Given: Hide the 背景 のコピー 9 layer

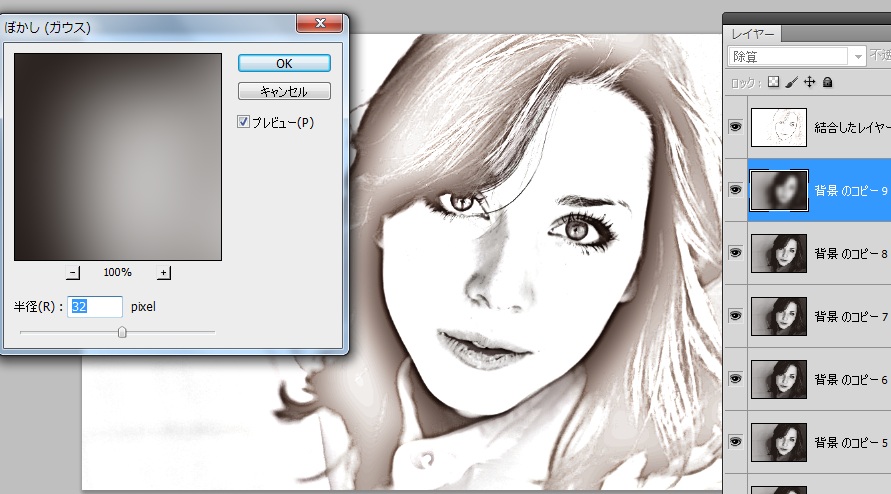Looking at the screenshot, I should (x=735, y=190).
